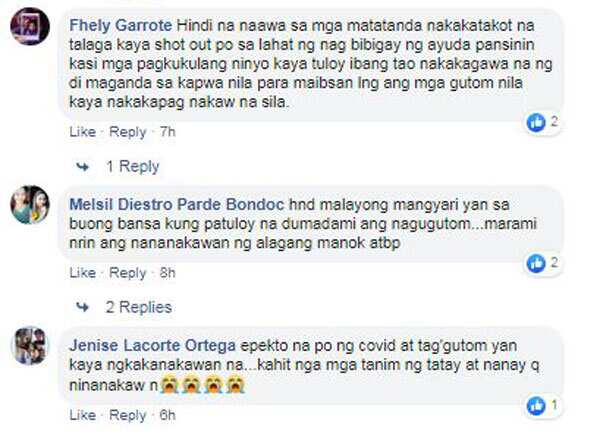
Task: Click reply arrow icon beside "2 Replies"
Action: 82,307
